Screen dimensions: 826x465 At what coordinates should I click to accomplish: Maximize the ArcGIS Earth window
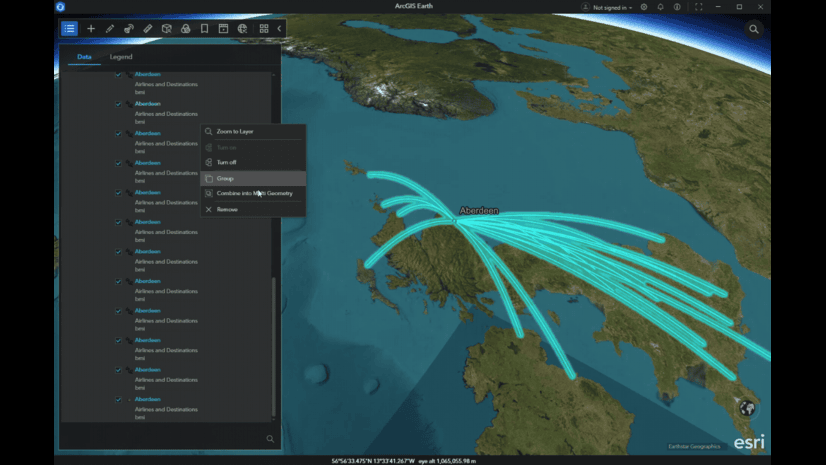[x=739, y=7]
